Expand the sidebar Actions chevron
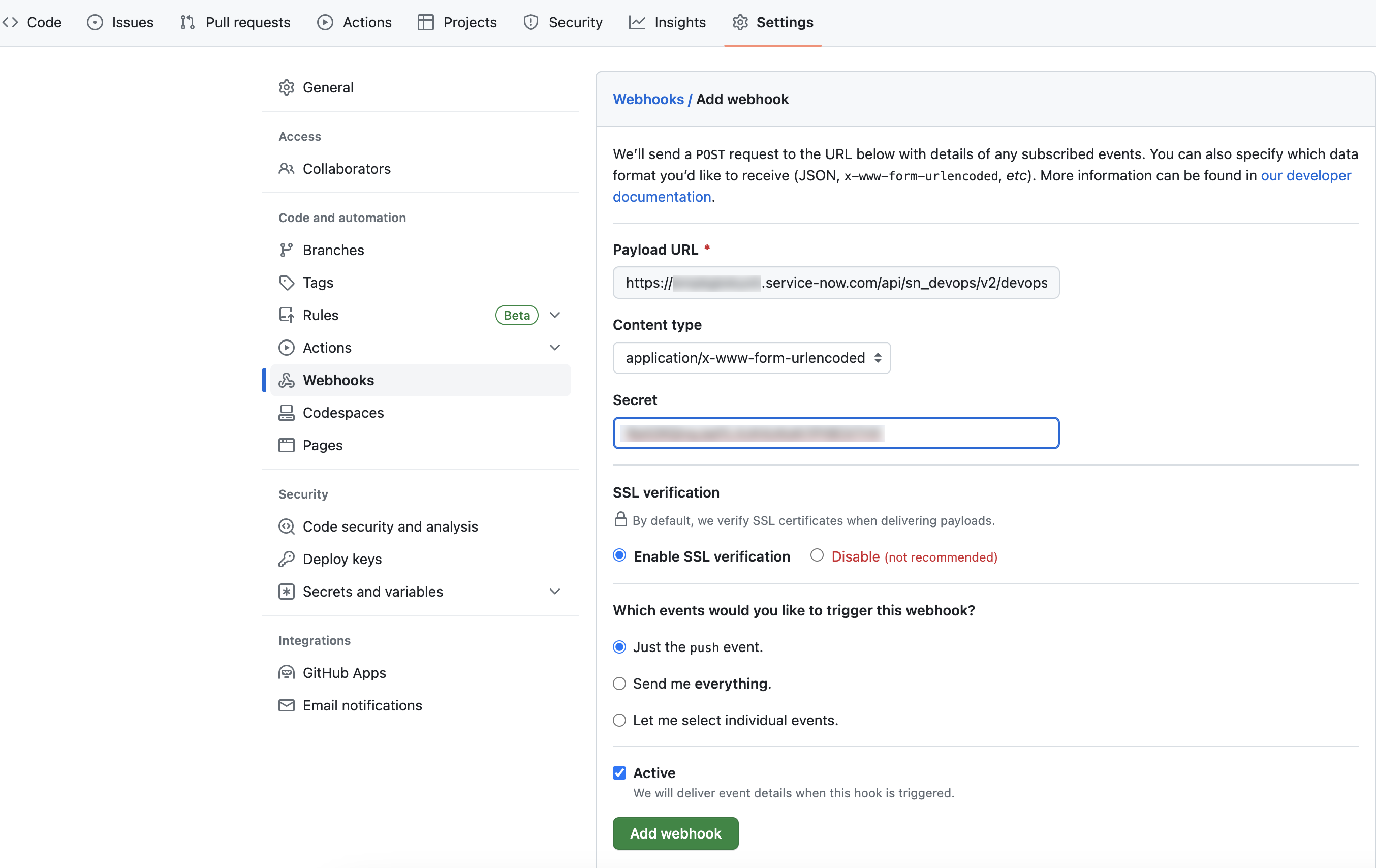Image resolution: width=1376 pixels, height=868 pixels. [554, 348]
